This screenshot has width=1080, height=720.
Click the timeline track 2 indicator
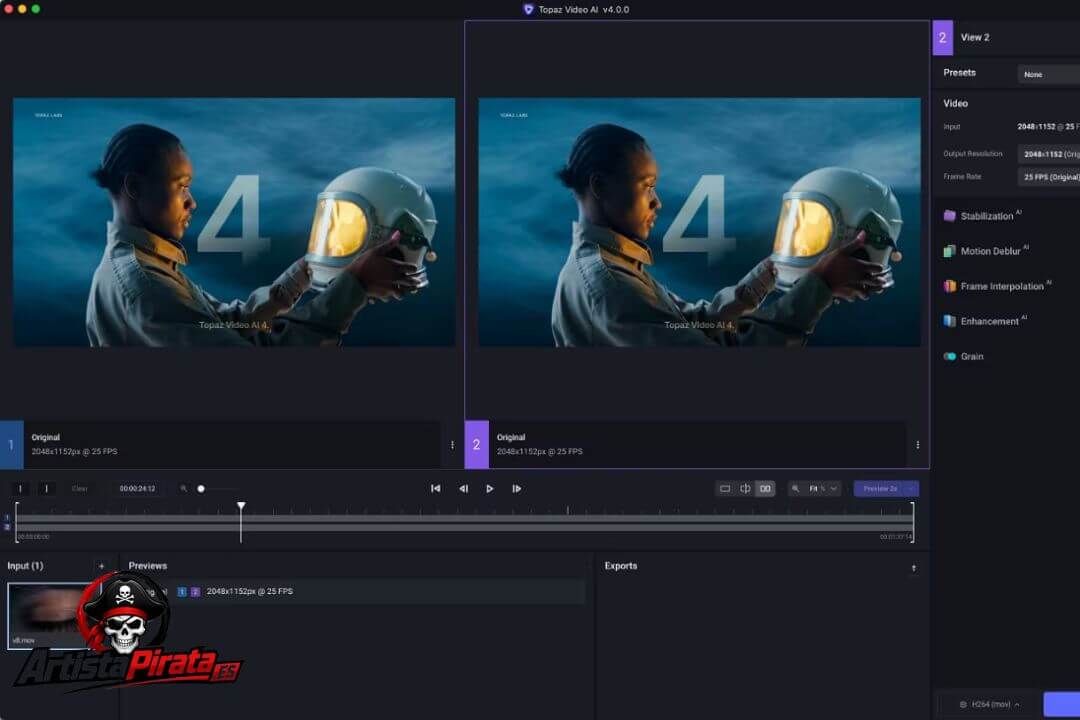[7, 527]
